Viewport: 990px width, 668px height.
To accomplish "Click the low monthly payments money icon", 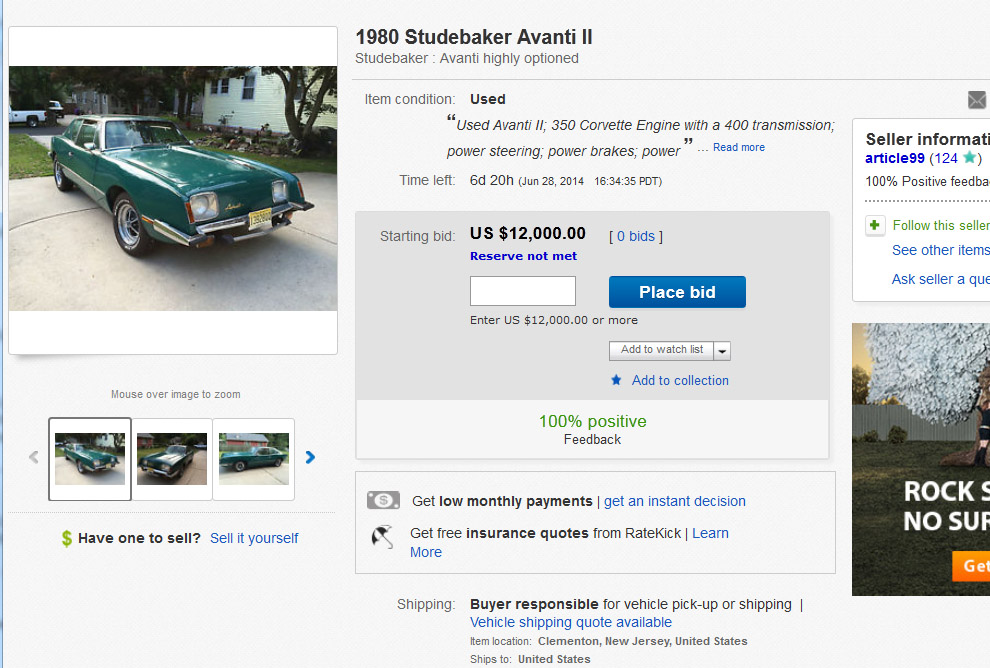I will pos(383,501).
